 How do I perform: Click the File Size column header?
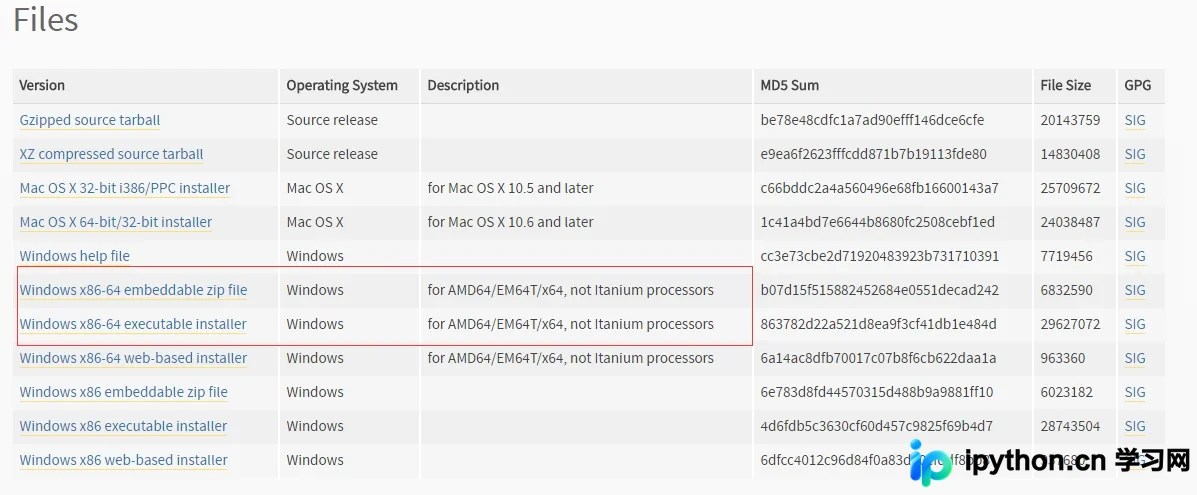point(1066,86)
